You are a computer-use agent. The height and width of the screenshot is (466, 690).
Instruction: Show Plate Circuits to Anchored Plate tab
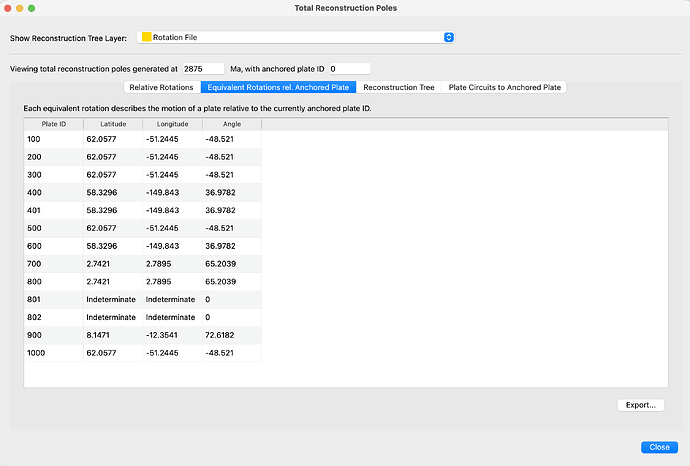[x=504, y=87]
